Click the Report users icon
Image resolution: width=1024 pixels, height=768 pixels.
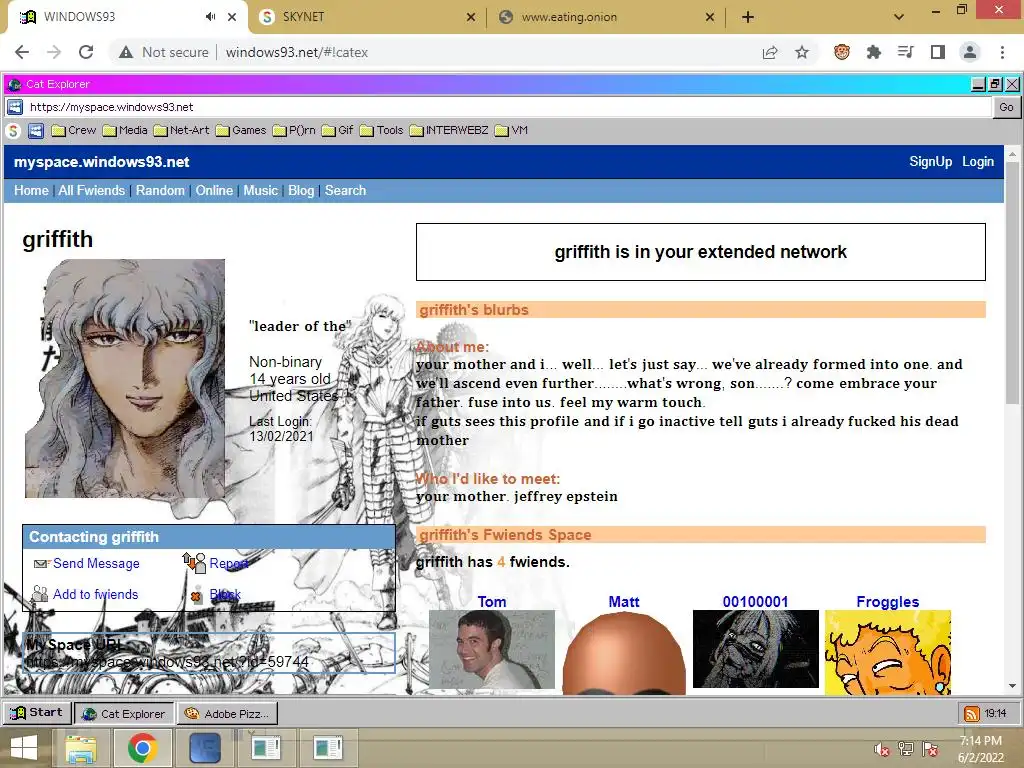click(x=194, y=562)
